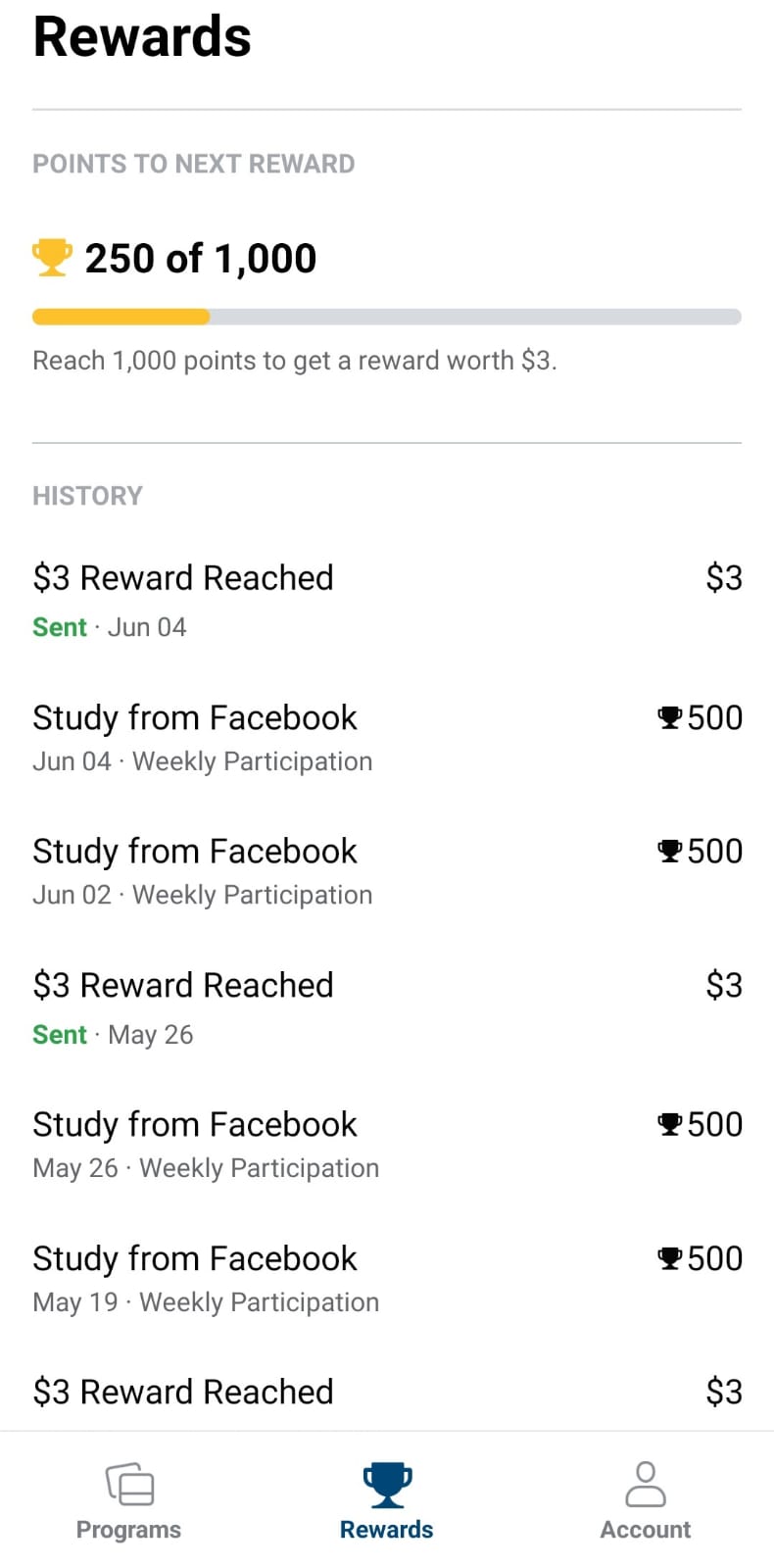
Task: Select Study from Facebook entry dated May 26
Action: click(x=195, y=1125)
